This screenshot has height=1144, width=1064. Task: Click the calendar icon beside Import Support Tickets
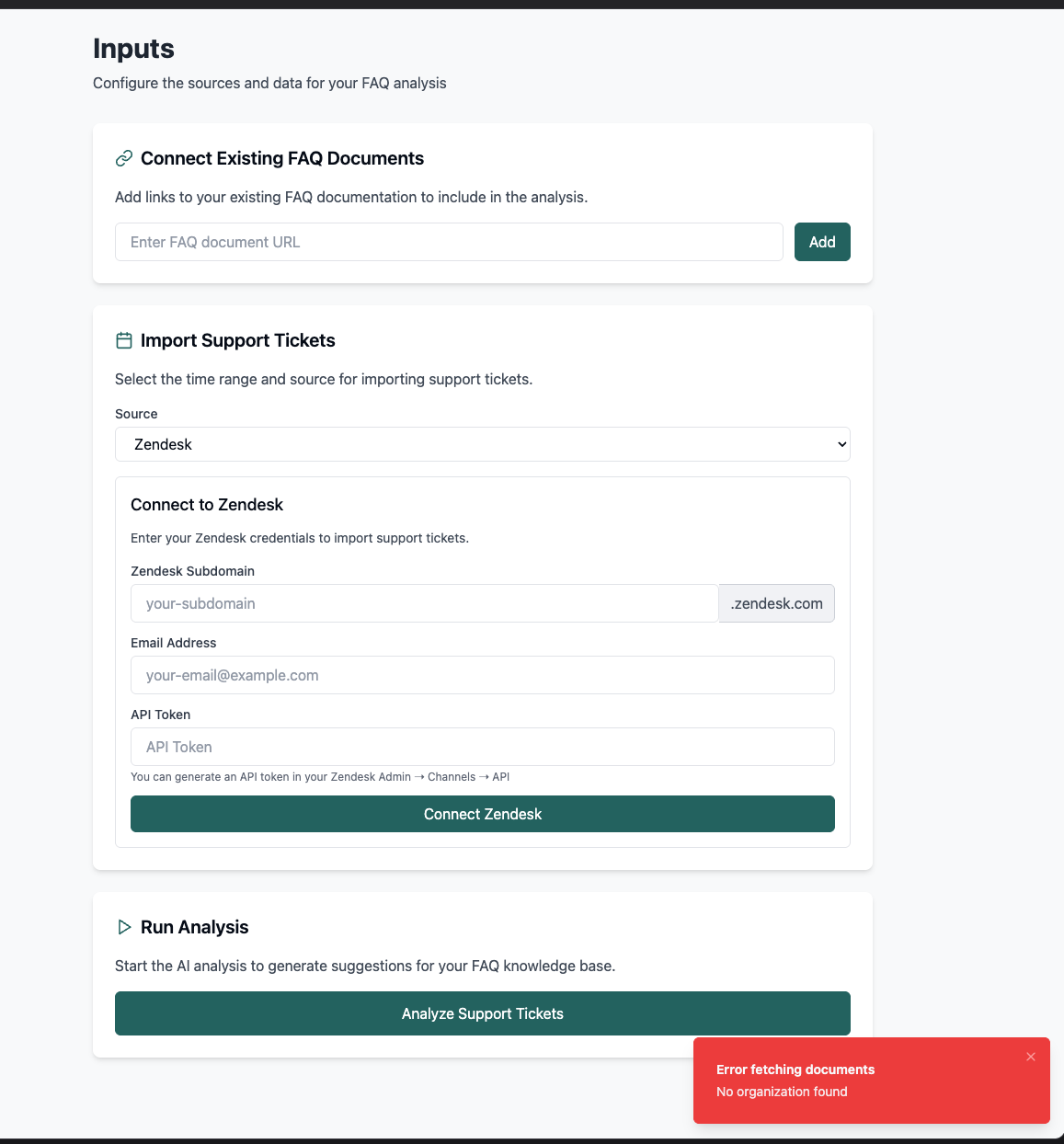124,340
